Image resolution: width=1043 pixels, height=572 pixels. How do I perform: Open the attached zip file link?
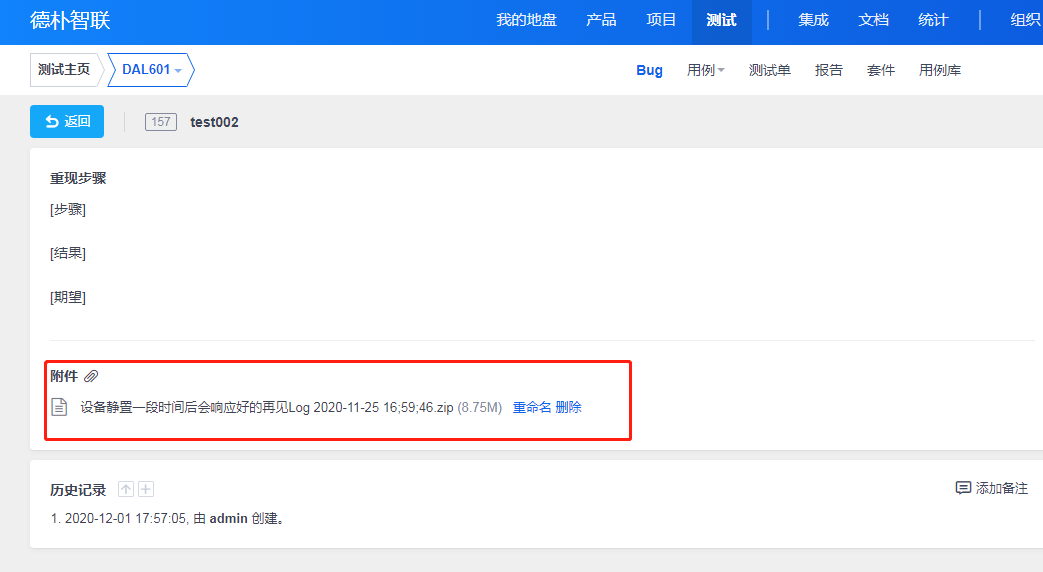coord(267,407)
